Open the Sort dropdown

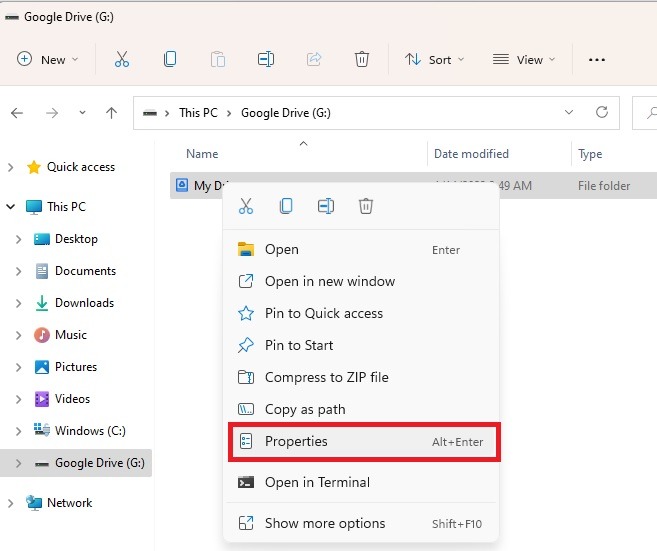(435, 59)
